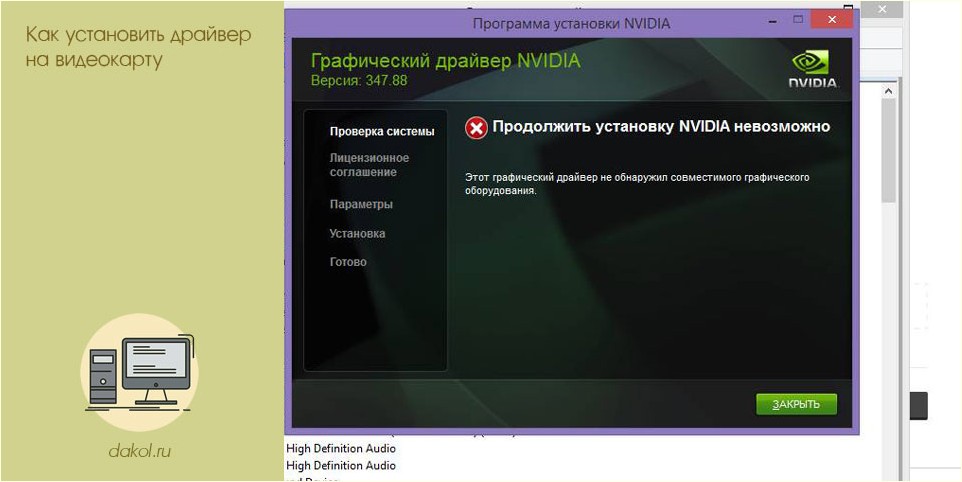Click the dakol.ru site label
Viewport: 962px width, 482px height.
[140, 451]
